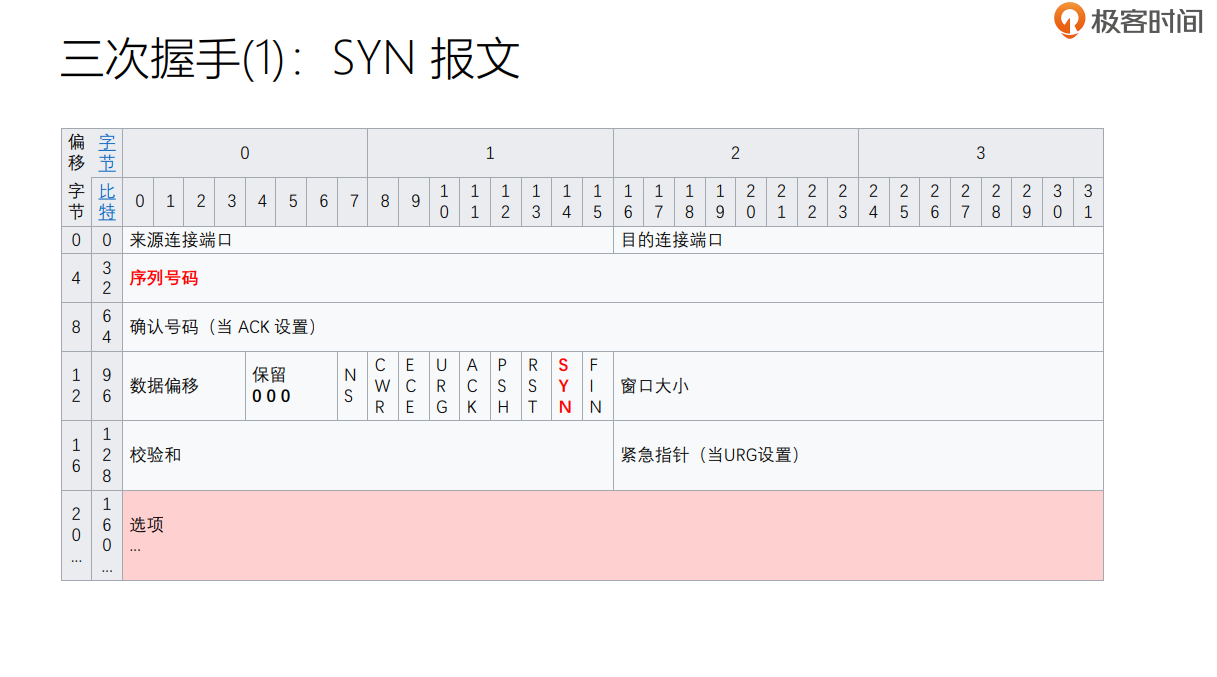Select the FIN flag cell
The height and width of the screenshot is (677, 1217).
pyautogui.click(x=595, y=386)
